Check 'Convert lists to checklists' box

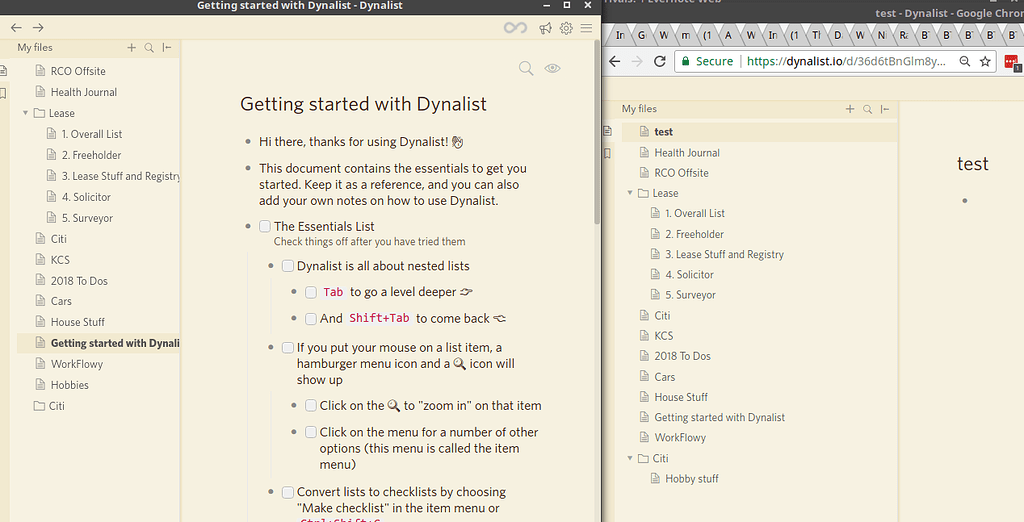pos(287,492)
